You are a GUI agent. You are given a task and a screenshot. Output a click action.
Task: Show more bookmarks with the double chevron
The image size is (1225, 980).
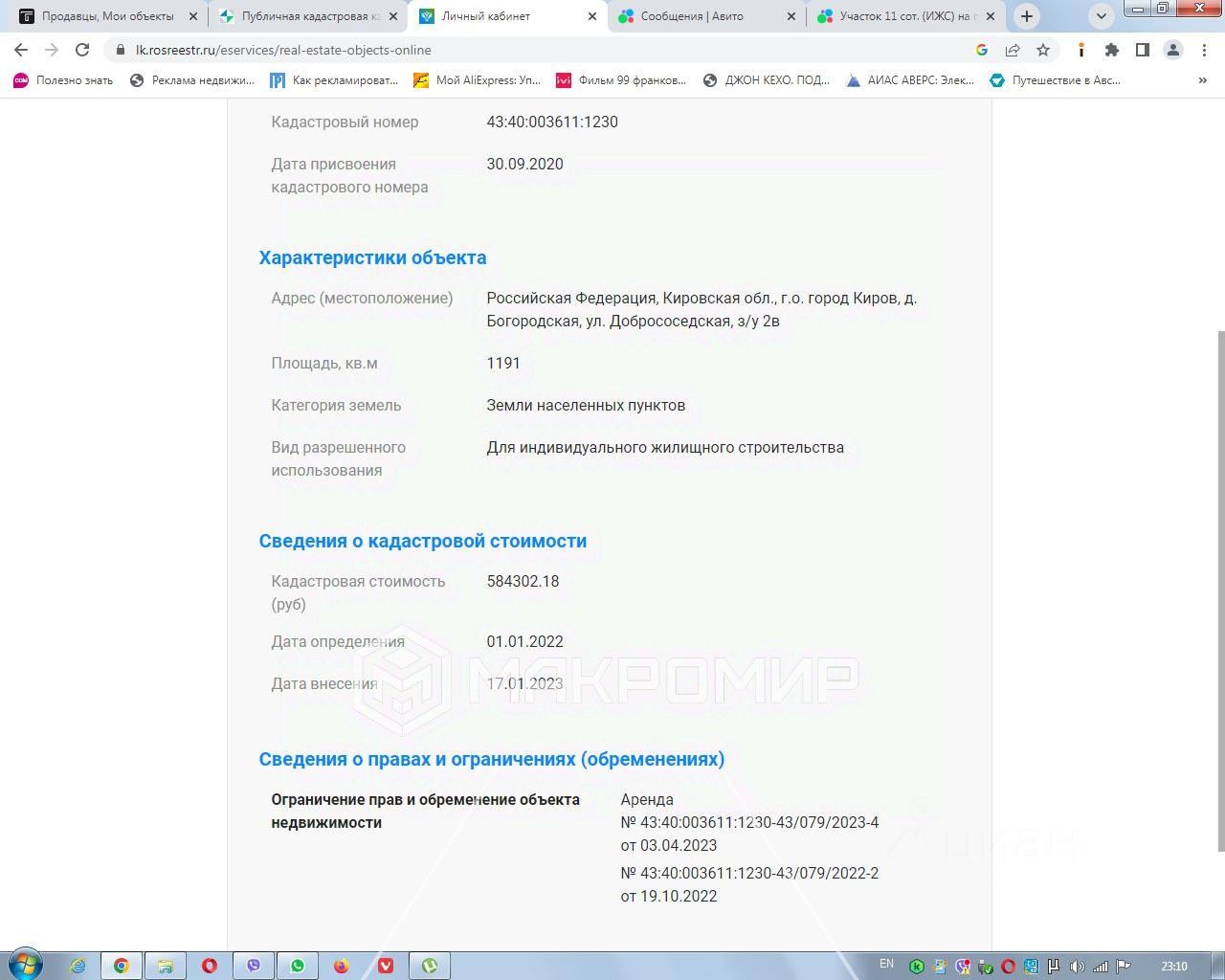1203,80
